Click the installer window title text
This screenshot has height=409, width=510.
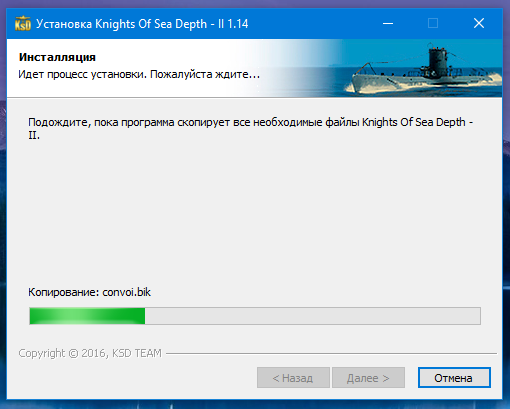pyautogui.click(x=142, y=24)
